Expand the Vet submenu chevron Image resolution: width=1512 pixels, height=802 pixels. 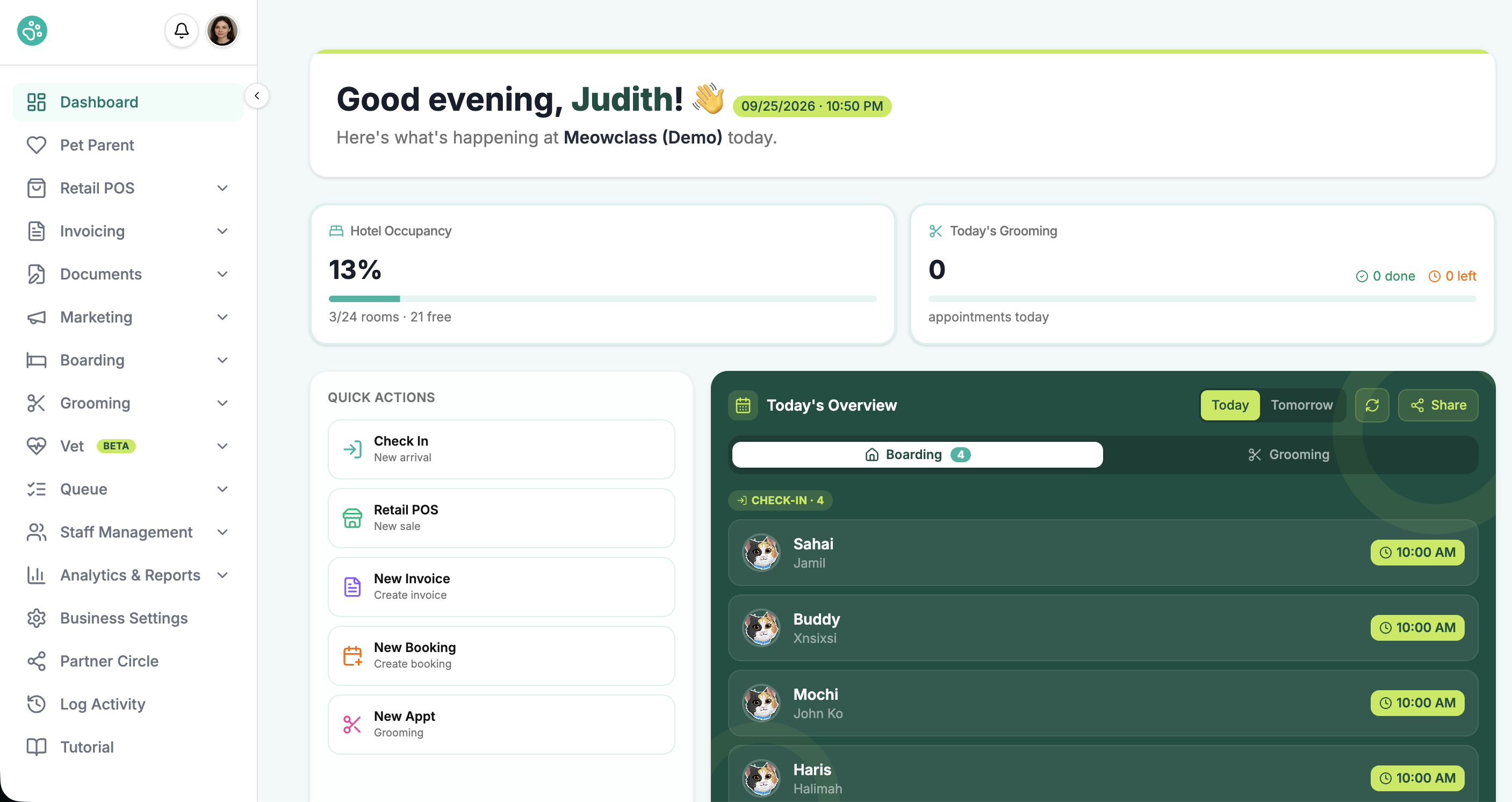[x=222, y=446]
